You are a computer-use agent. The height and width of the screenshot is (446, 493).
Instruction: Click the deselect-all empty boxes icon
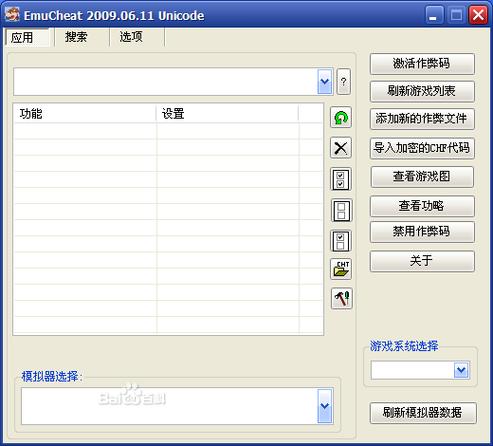pyautogui.click(x=341, y=210)
